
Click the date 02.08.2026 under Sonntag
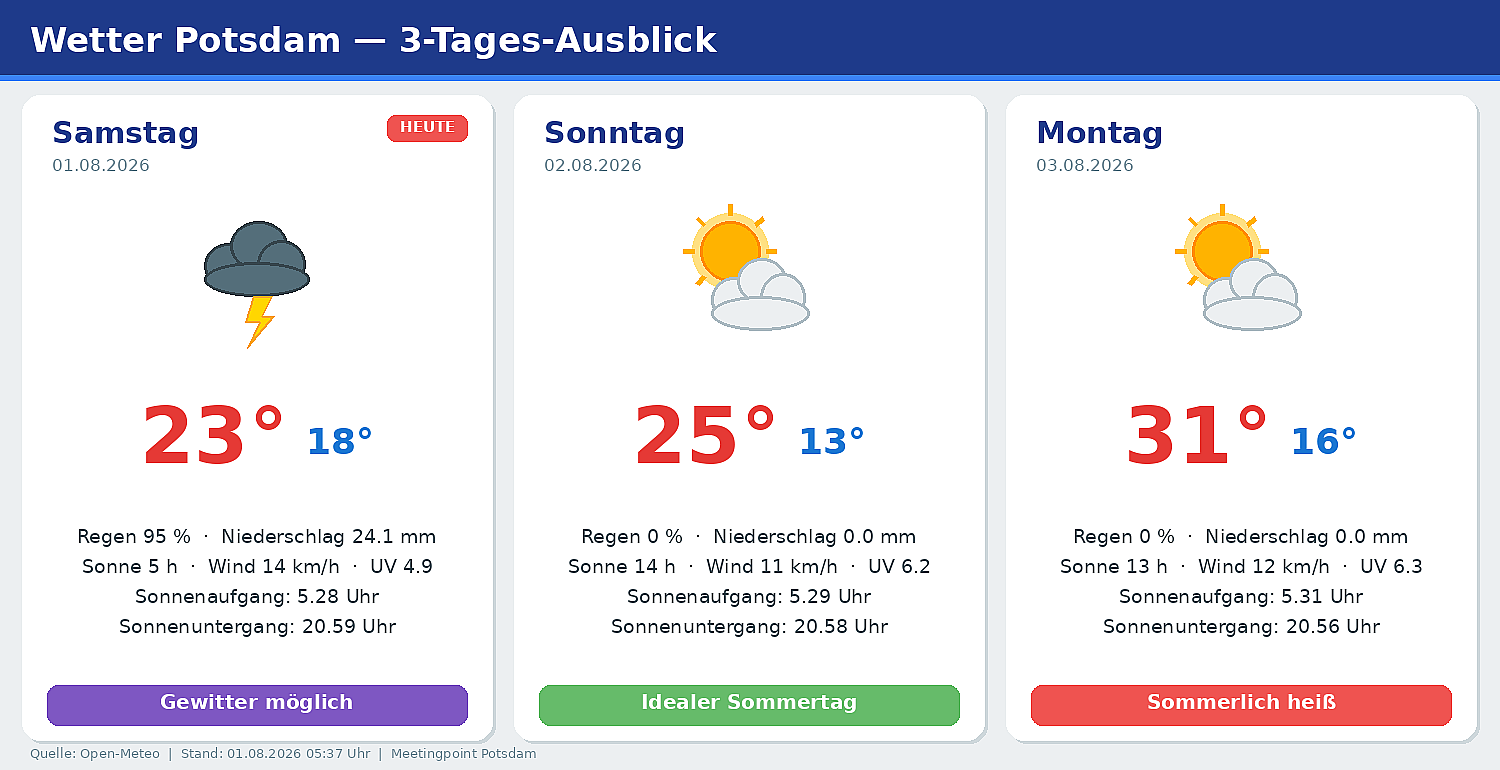(593, 166)
